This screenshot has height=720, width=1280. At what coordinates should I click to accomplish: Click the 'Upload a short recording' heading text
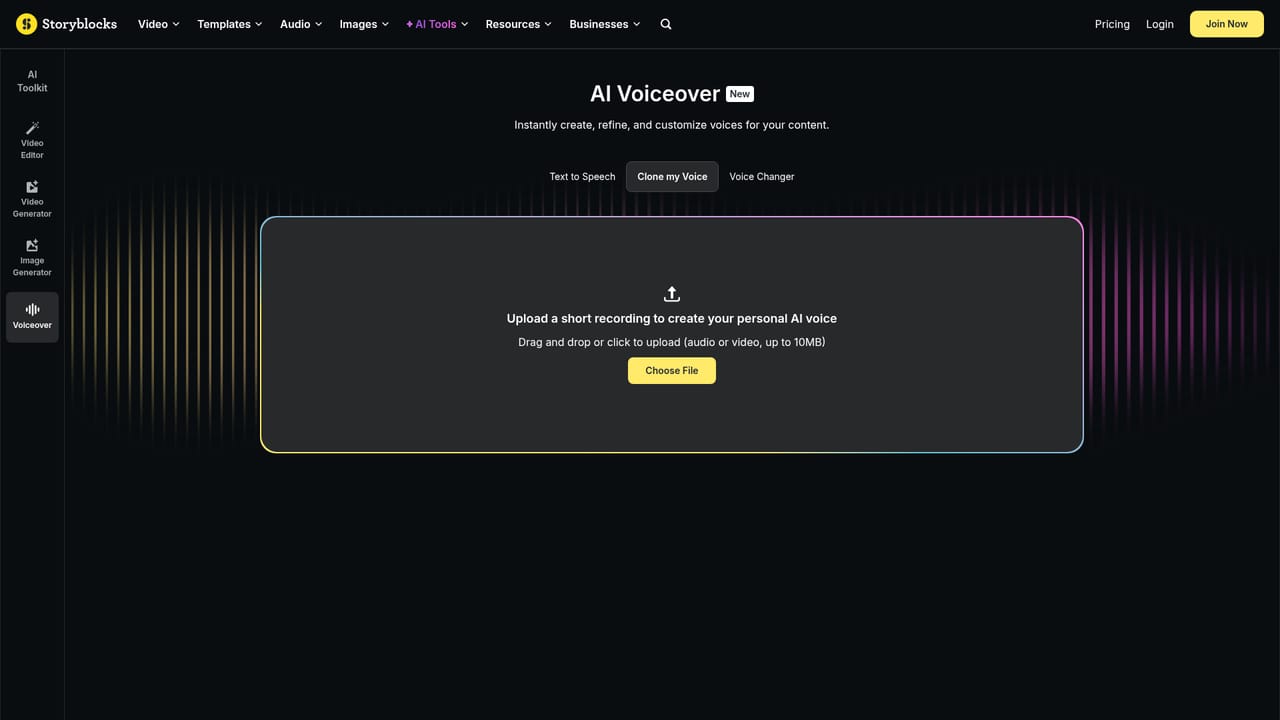point(672,319)
